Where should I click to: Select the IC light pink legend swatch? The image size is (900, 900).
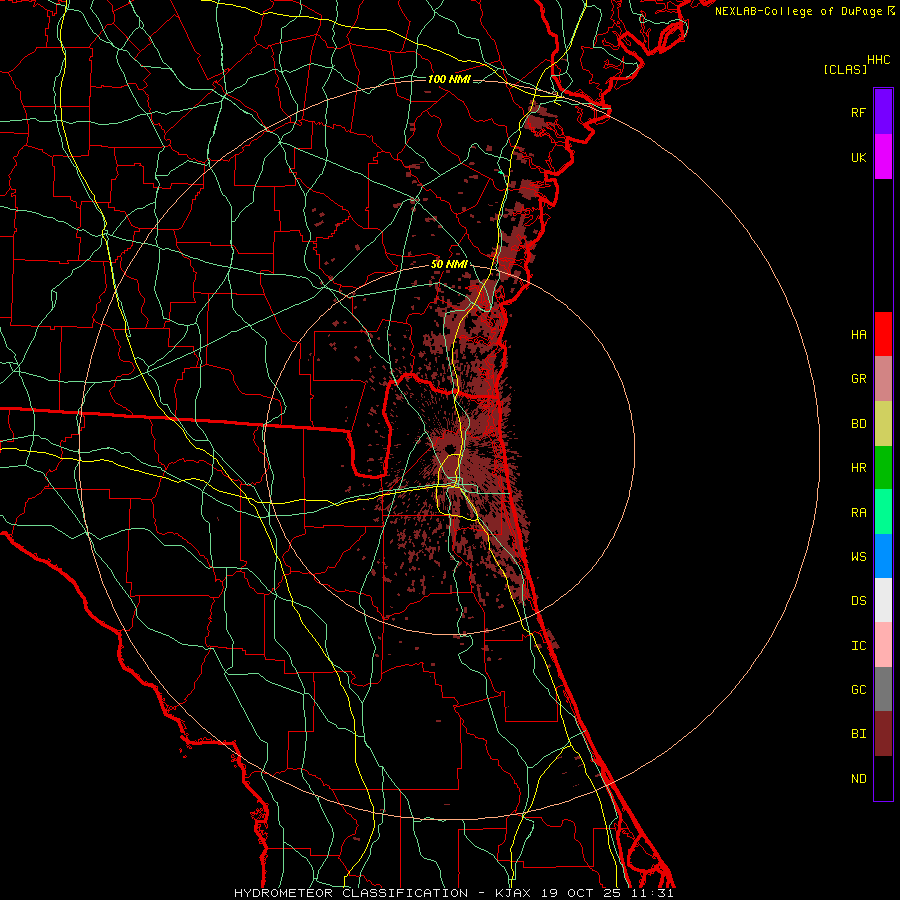pyautogui.click(x=883, y=645)
